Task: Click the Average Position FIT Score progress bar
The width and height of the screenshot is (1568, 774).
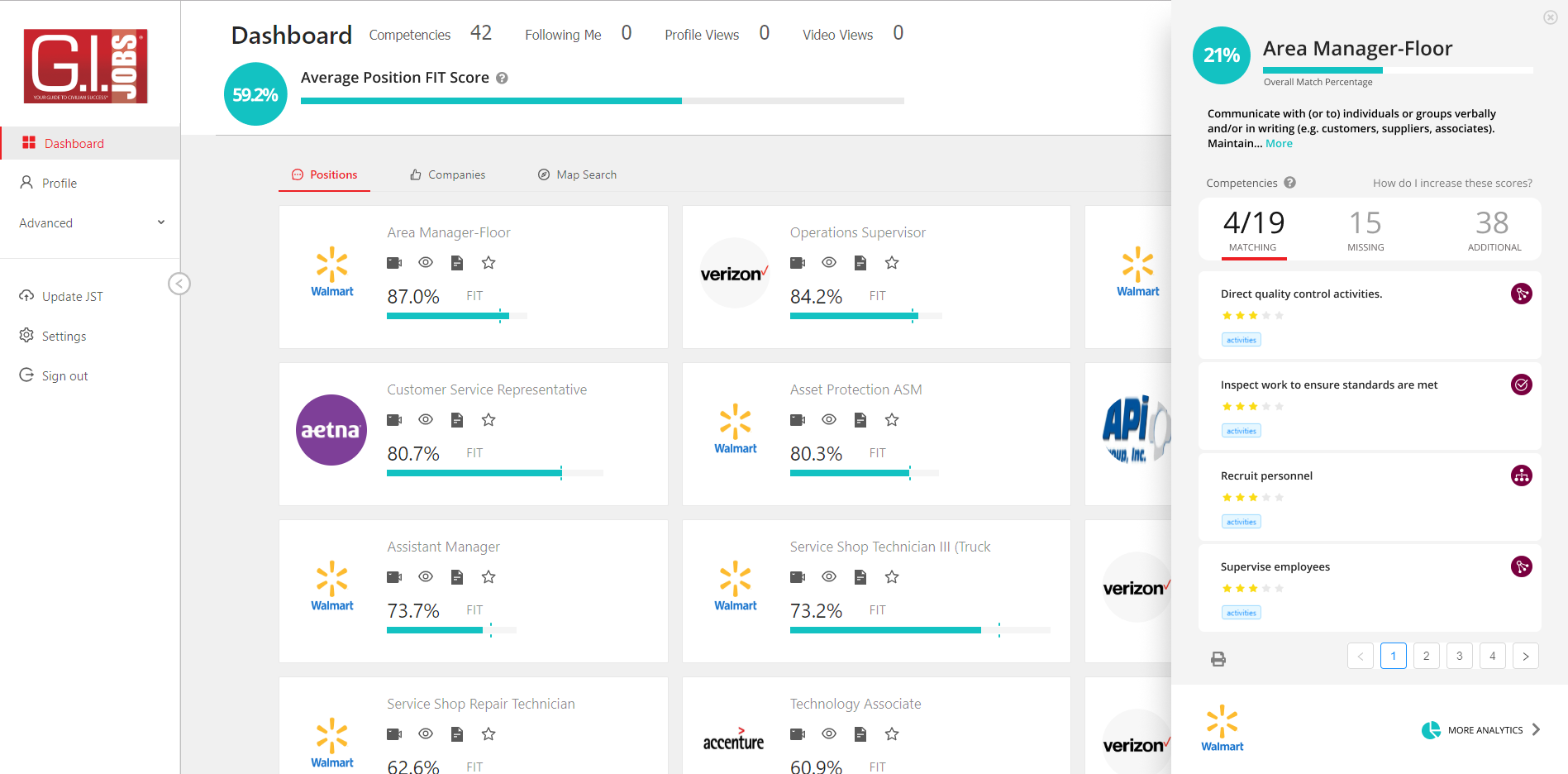Action: point(603,101)
